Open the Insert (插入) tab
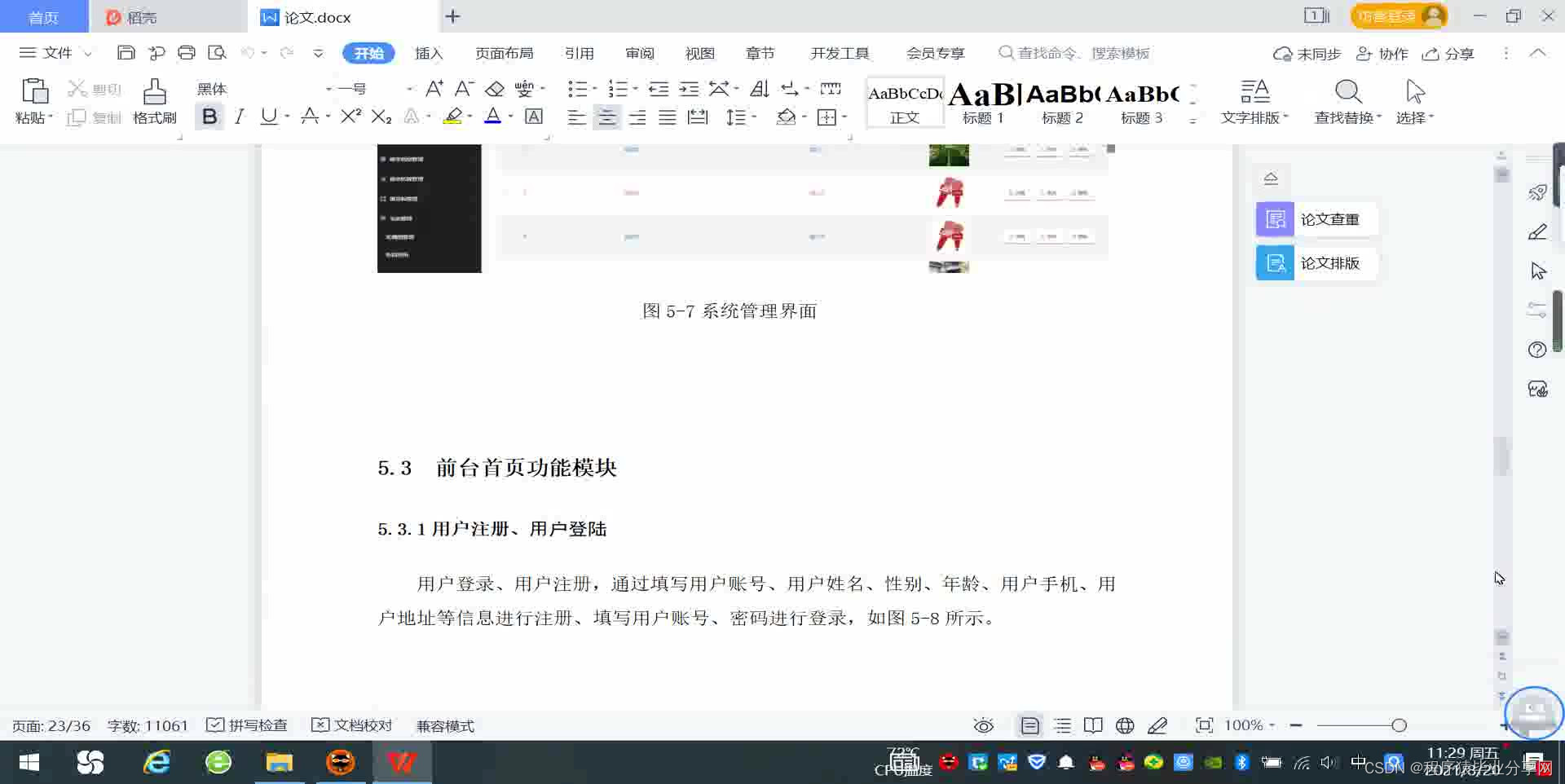Screen dimensions: 1565x784 [429, 53]
